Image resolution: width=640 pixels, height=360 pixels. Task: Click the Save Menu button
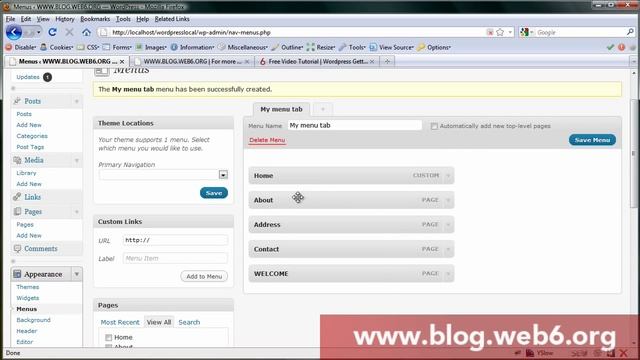pos(592,140)
